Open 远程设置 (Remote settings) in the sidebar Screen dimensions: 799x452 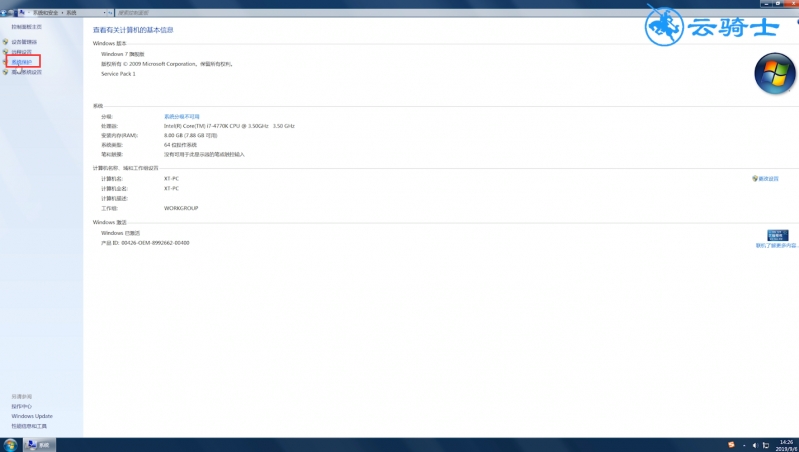coord(21,52)
